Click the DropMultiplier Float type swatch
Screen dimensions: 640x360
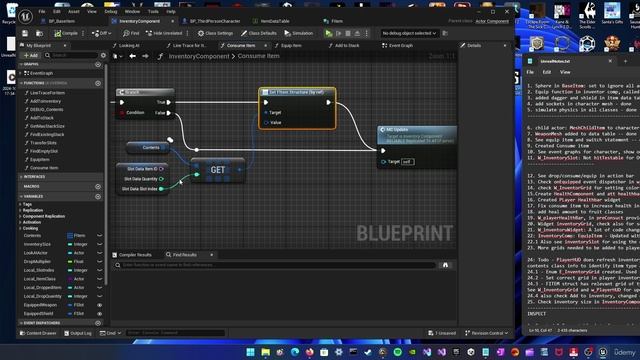[x=70, y=262]
